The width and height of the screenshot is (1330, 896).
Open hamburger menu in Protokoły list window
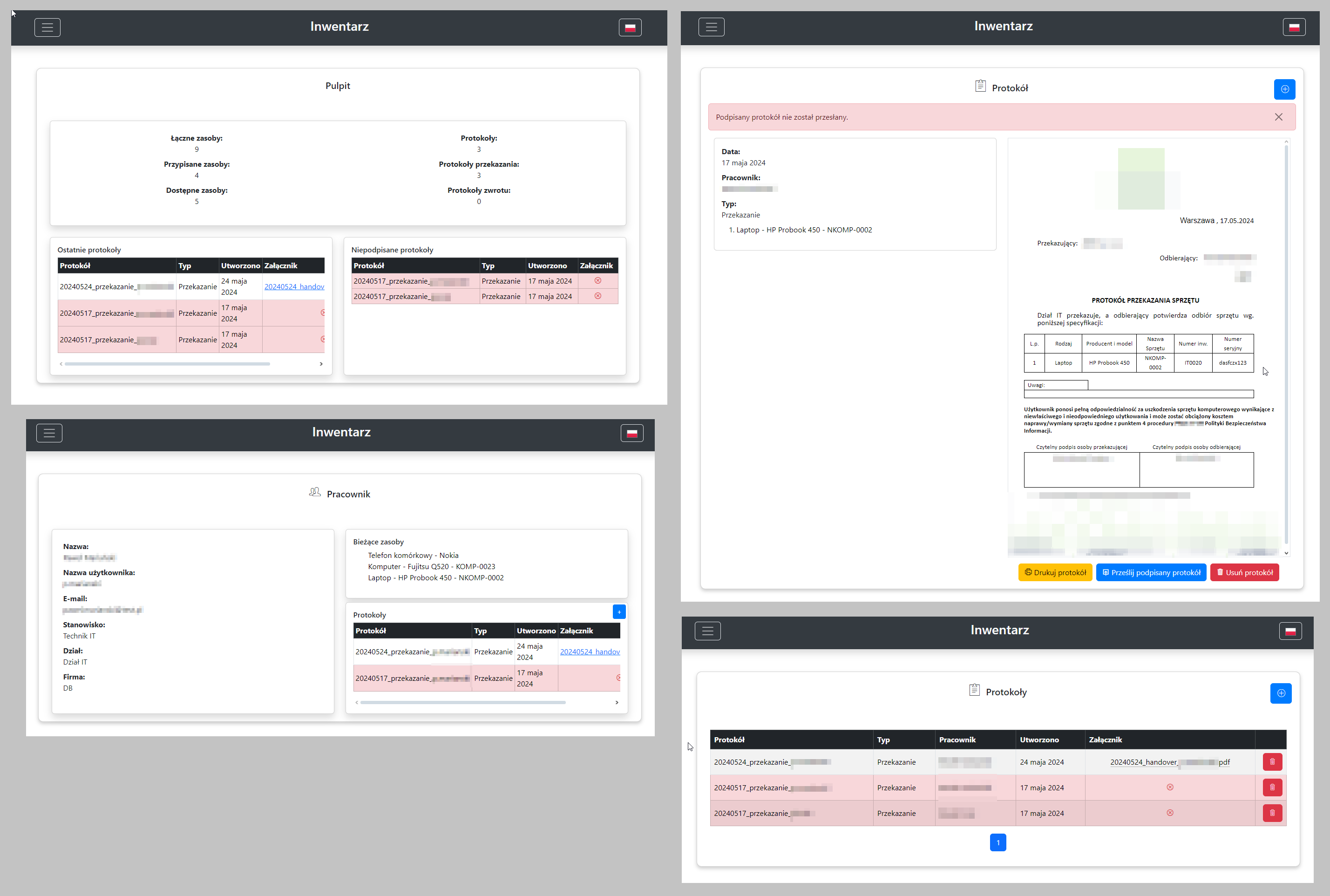[708, 631]
